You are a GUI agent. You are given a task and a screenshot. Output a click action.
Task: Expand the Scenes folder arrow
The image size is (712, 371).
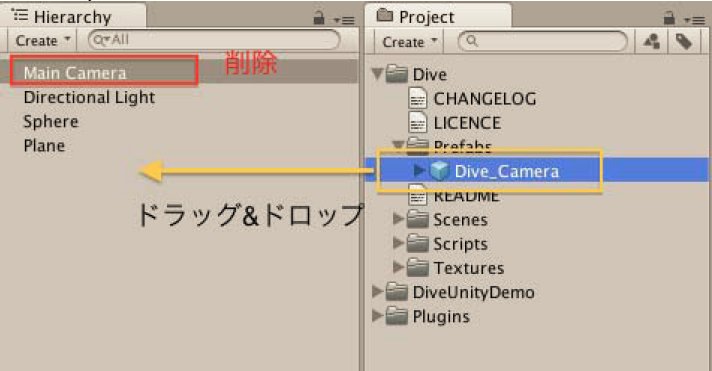398,219
